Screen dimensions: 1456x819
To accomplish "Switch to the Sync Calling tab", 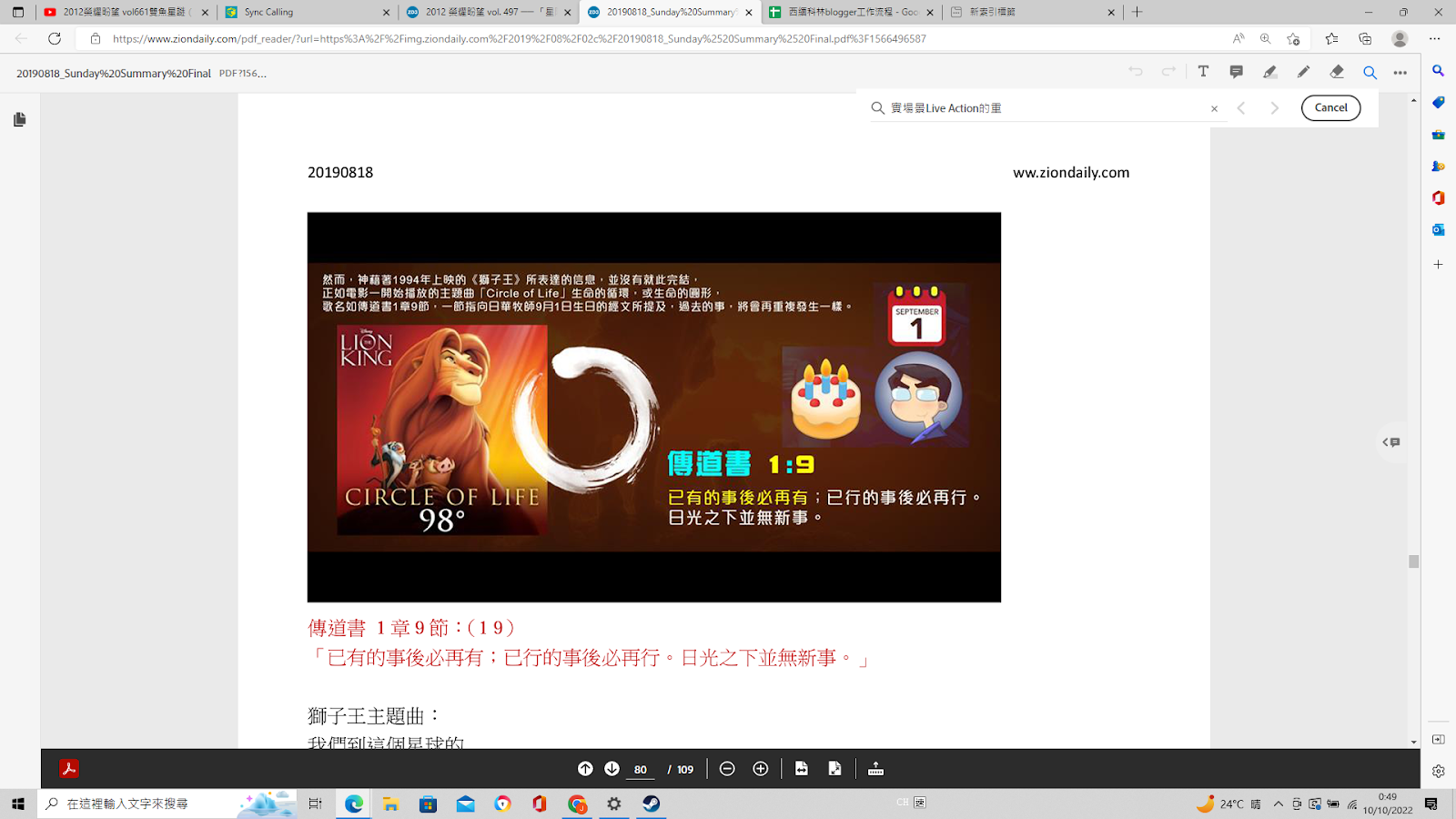I will [x=307, y=12].
